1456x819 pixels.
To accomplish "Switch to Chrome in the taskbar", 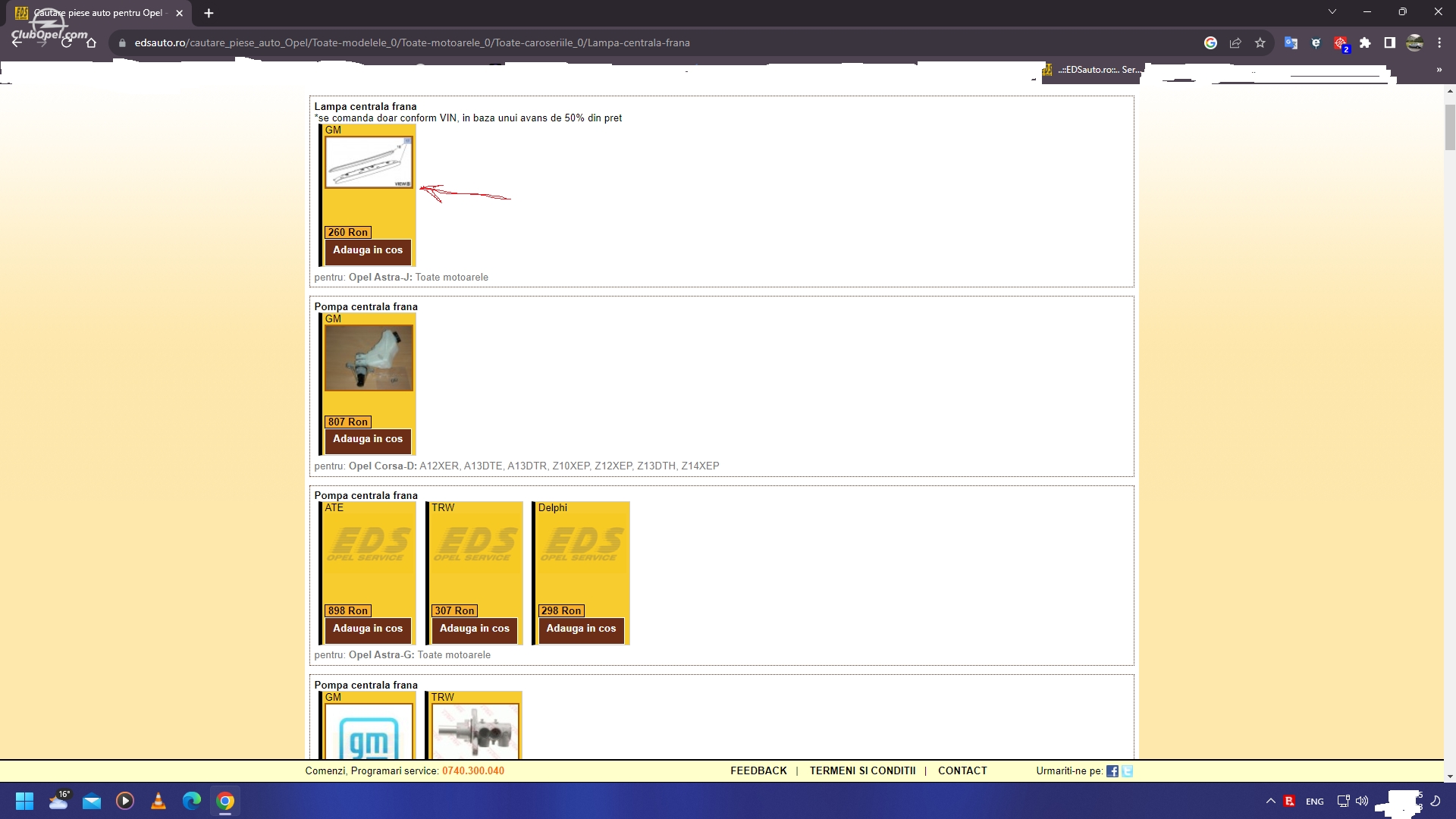I will coord(225,801).
